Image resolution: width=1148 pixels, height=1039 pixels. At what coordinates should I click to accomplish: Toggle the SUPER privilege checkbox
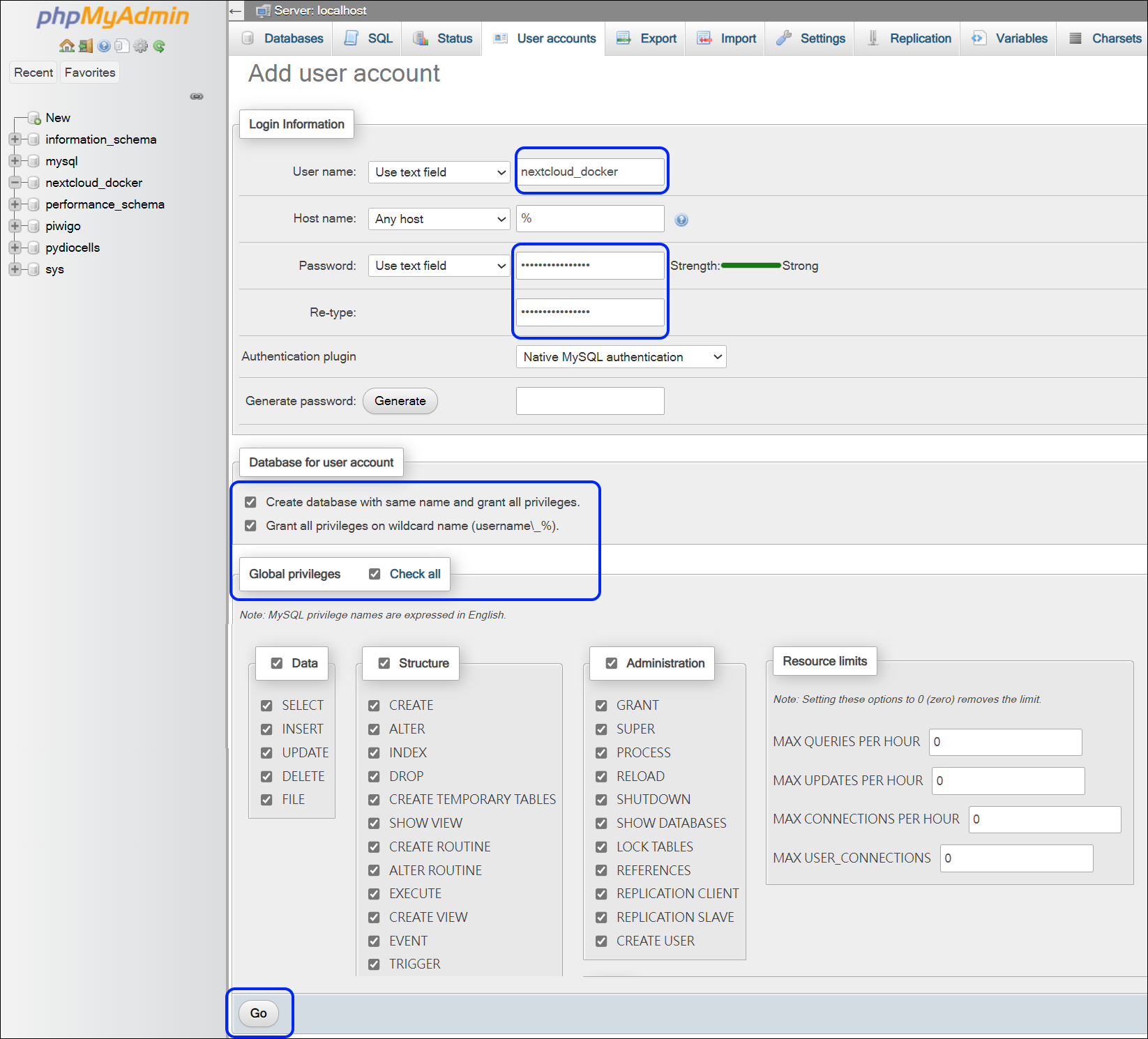click(x=601, y=729)
